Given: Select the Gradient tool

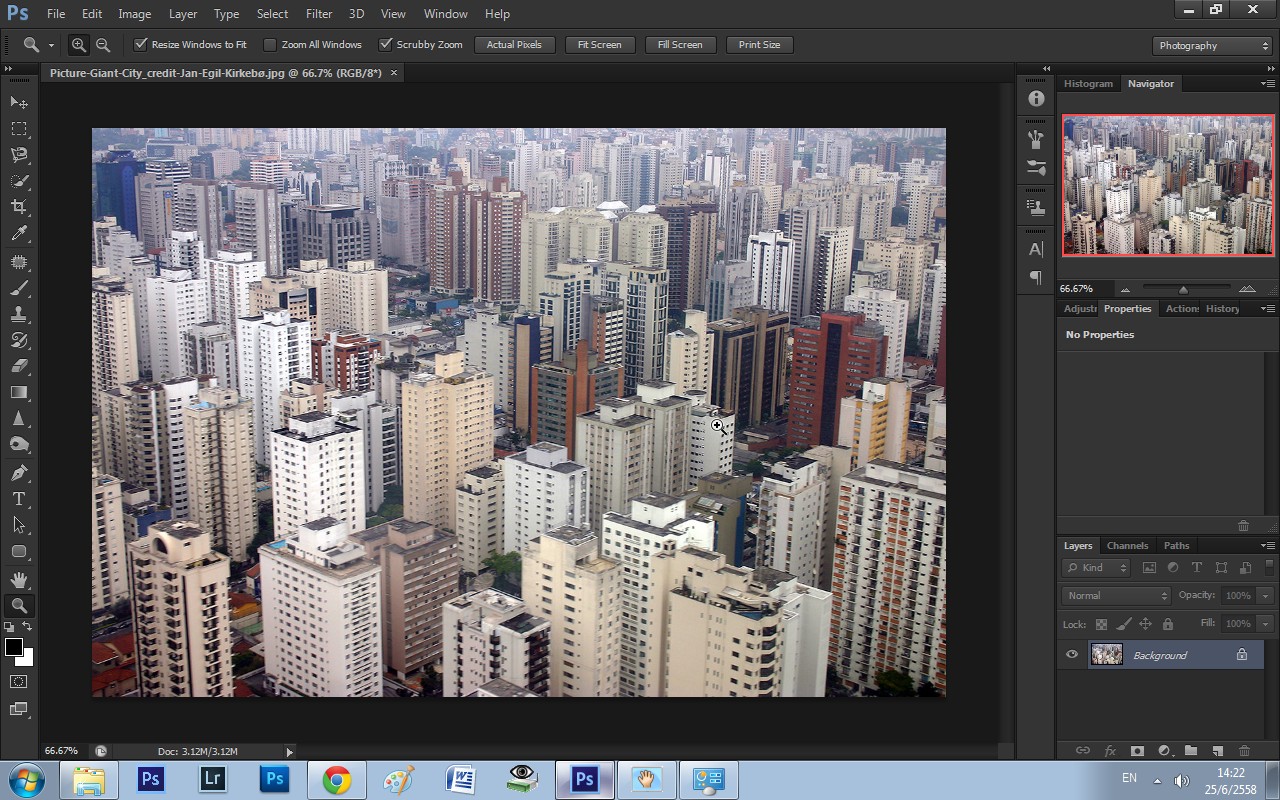Looking at the screenshot, I should pos(19,392).
